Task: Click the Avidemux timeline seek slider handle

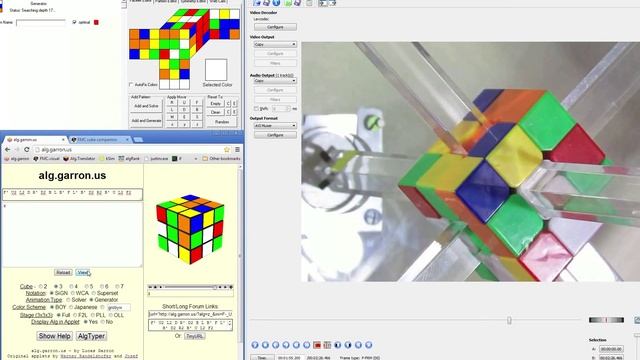Action: [x=509, y=320]
